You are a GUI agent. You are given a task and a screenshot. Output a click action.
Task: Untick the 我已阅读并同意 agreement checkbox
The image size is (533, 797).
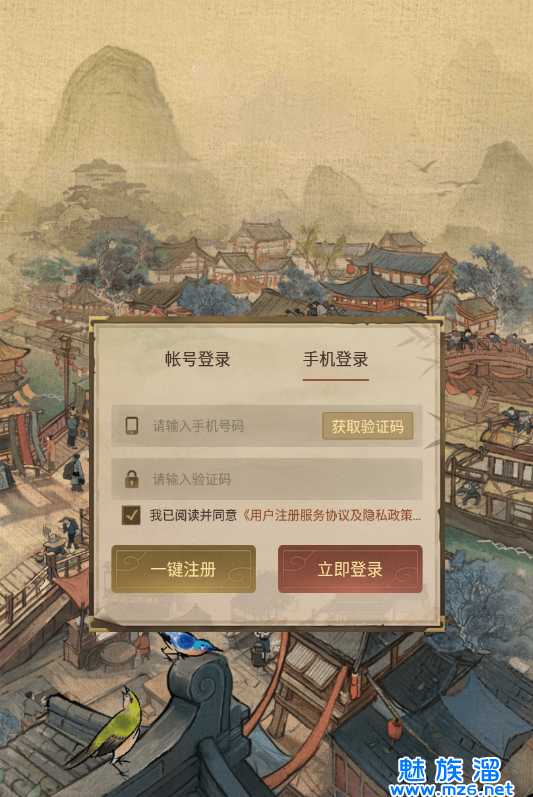click(131, 515)
